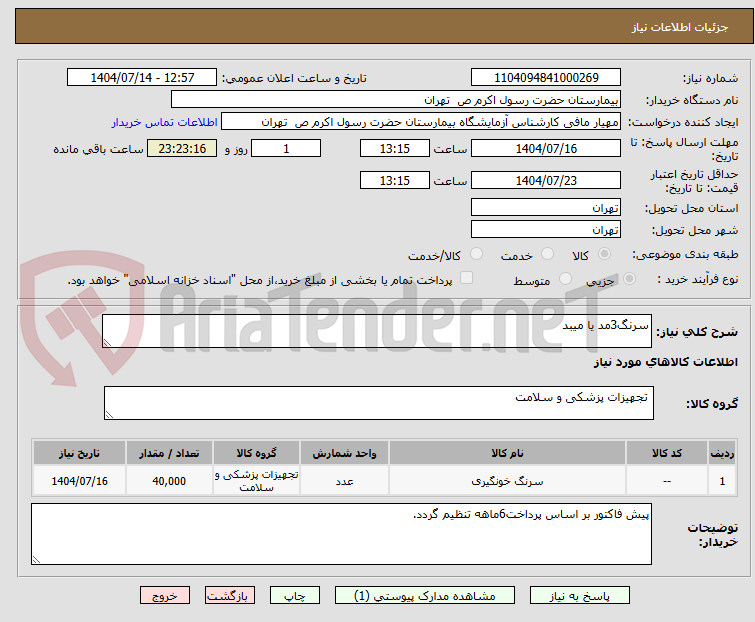The width and height of the screenshot is (755, 622).
Task: Click the response deadline time 13:15 field
Action: [394, 148]
